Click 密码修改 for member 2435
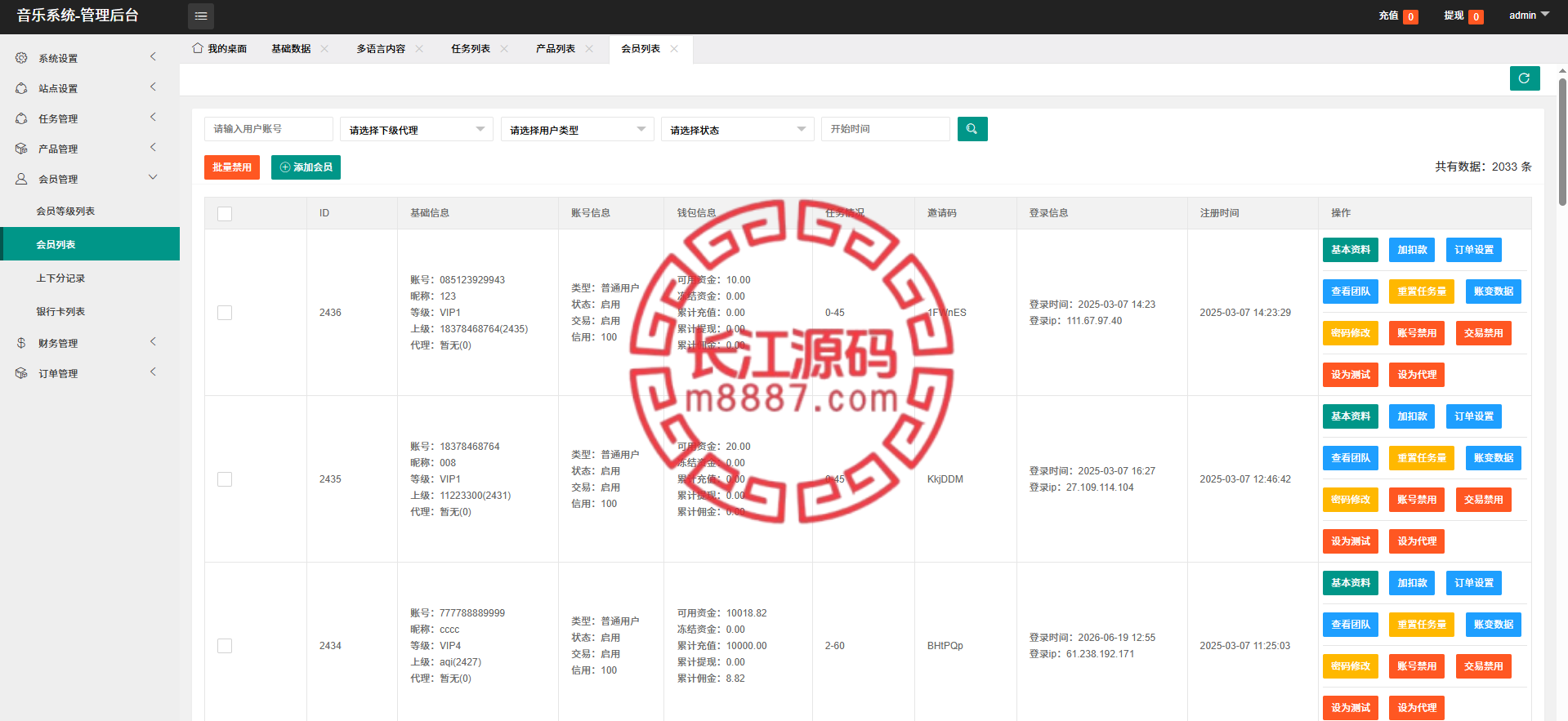This screenshot has height=721, width=1568. (x=1351, y=500)
